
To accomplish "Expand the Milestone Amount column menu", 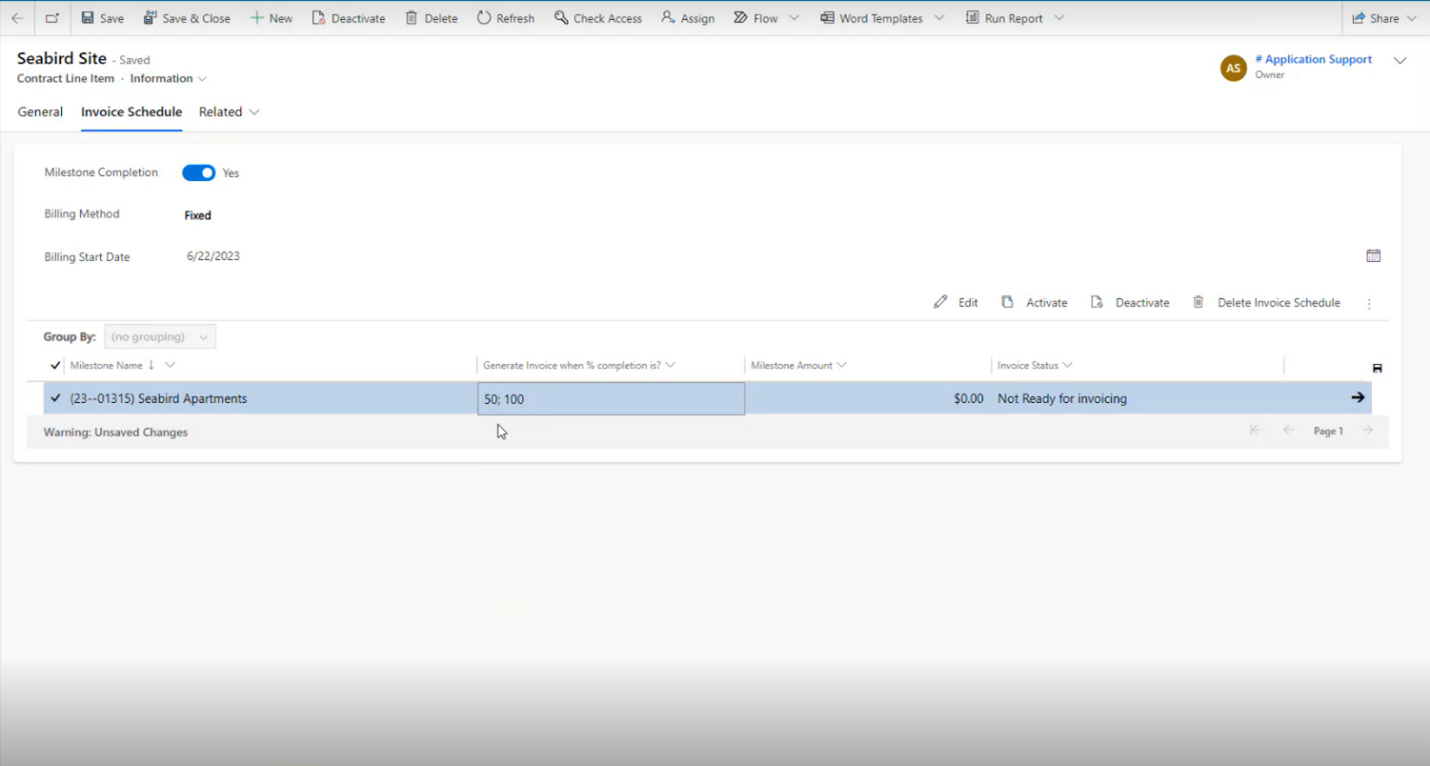I will [842, 365].
